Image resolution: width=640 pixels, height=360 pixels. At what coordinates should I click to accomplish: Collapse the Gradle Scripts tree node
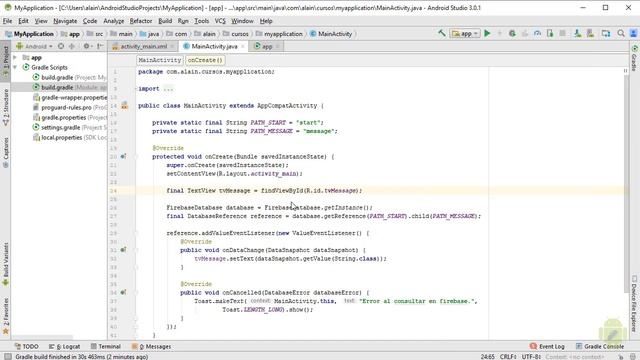(x=15, y=67)
